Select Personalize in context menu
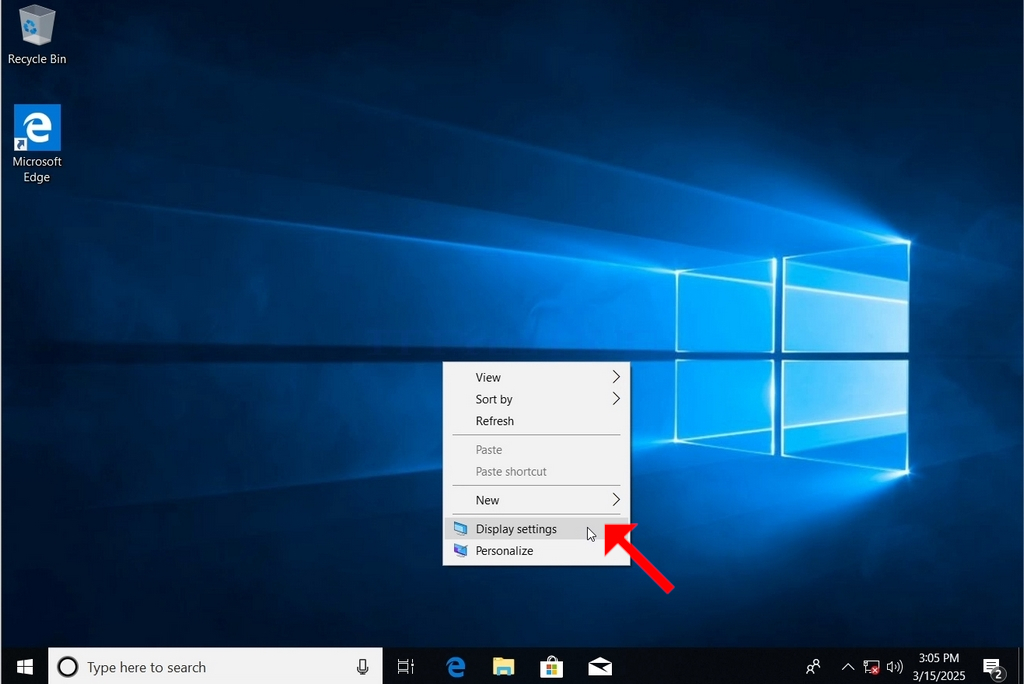Screen dimensions: 1024x684 [x=536, y=551]
